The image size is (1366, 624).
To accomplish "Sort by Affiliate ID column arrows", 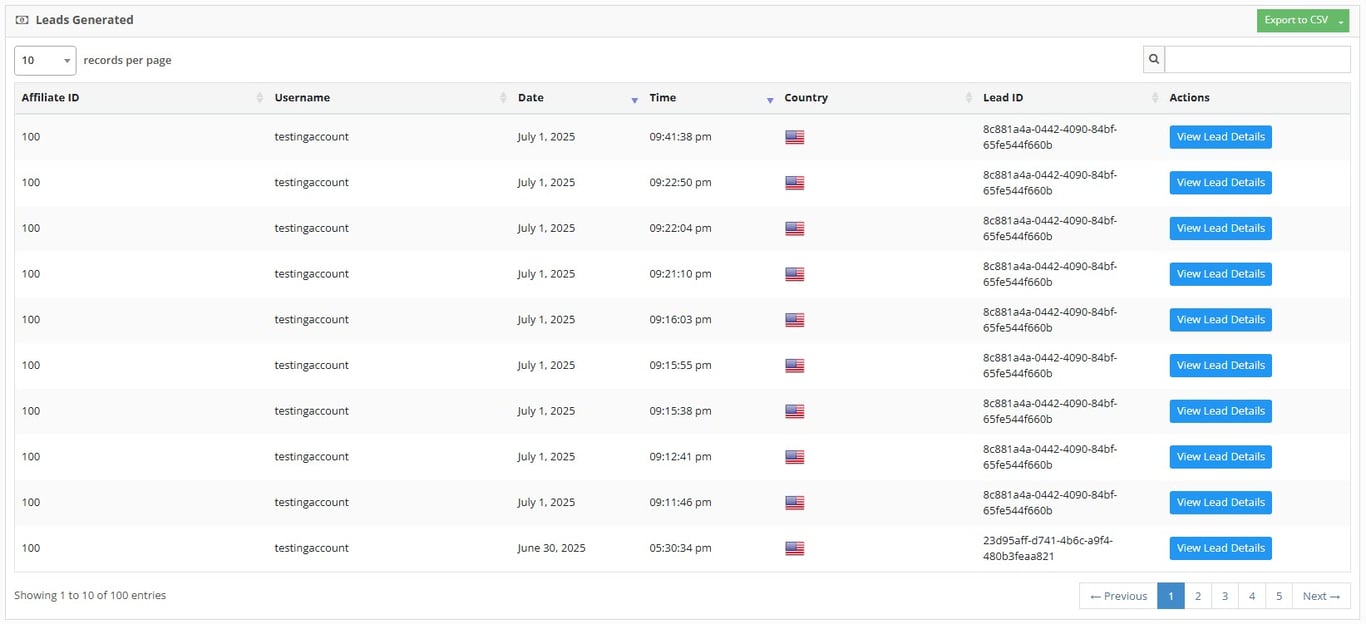I will coord(260,98).
